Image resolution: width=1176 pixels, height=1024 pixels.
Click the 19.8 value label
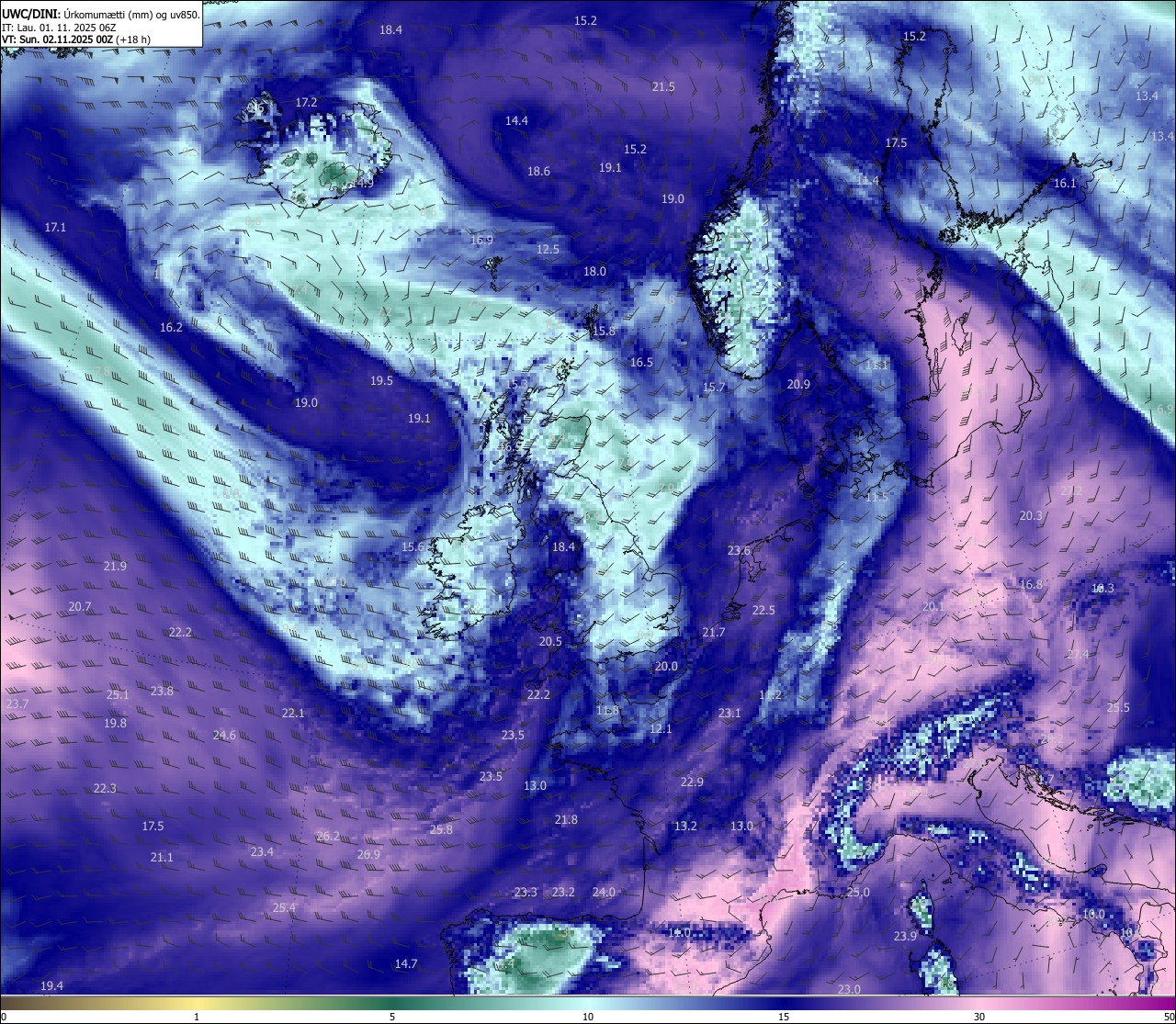tap(115, 723)
